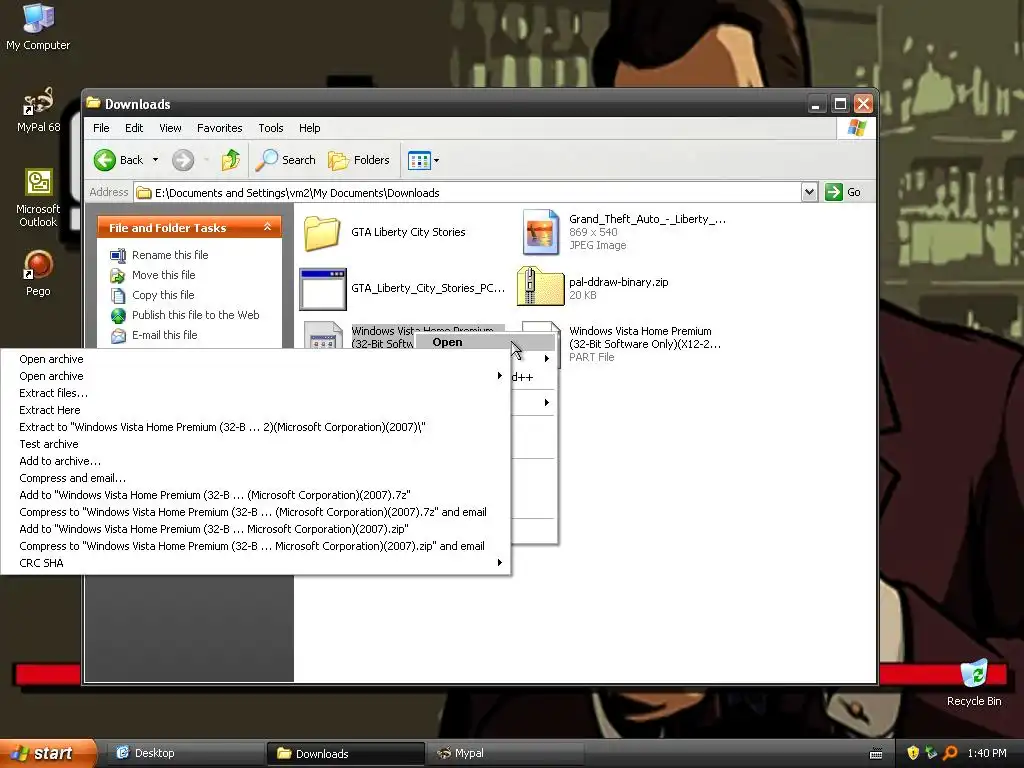Click the Start button
The width and height of the screenshot is (1024, 768).
47,753
